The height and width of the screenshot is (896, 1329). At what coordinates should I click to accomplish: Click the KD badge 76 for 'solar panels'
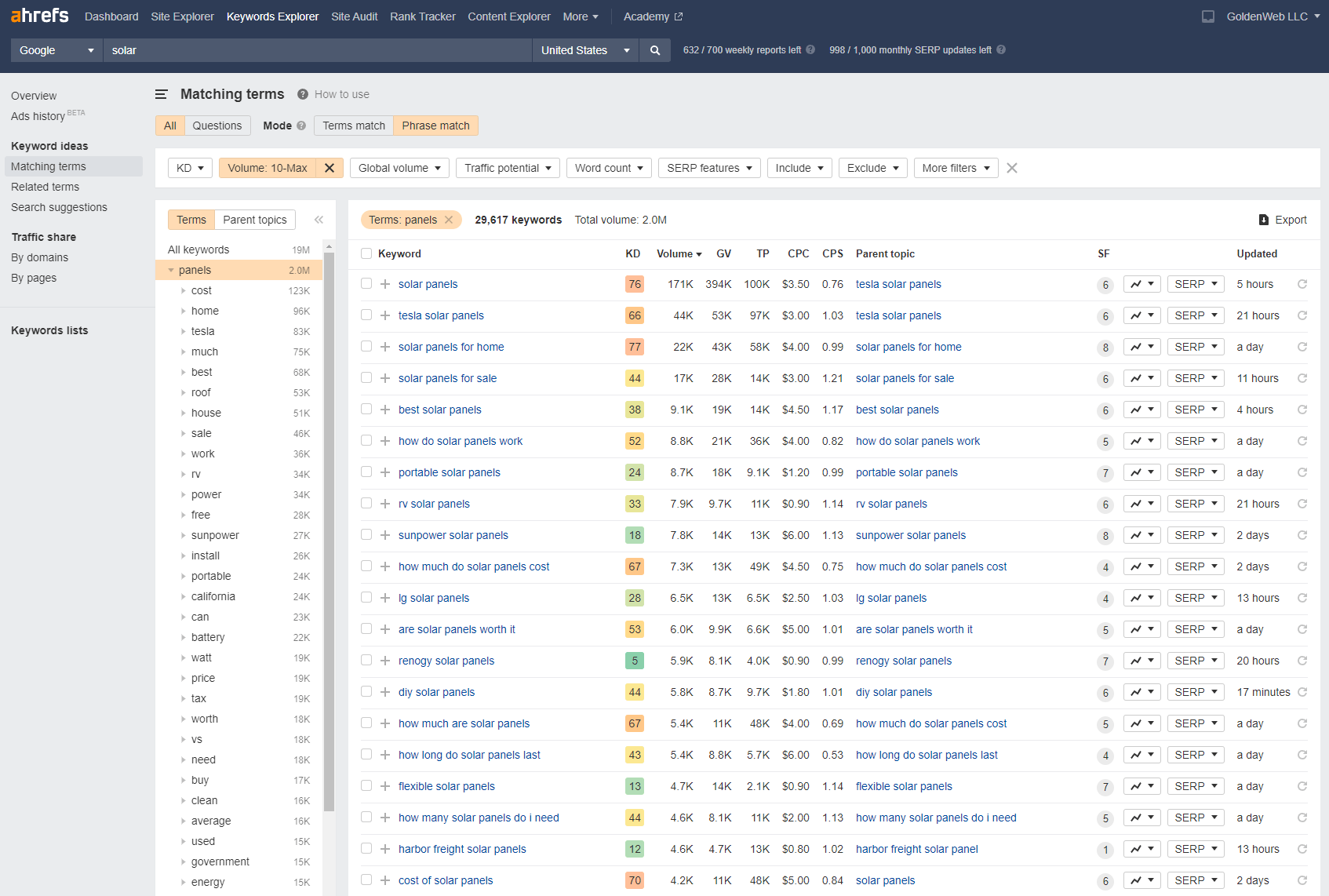tap(635, 284)
